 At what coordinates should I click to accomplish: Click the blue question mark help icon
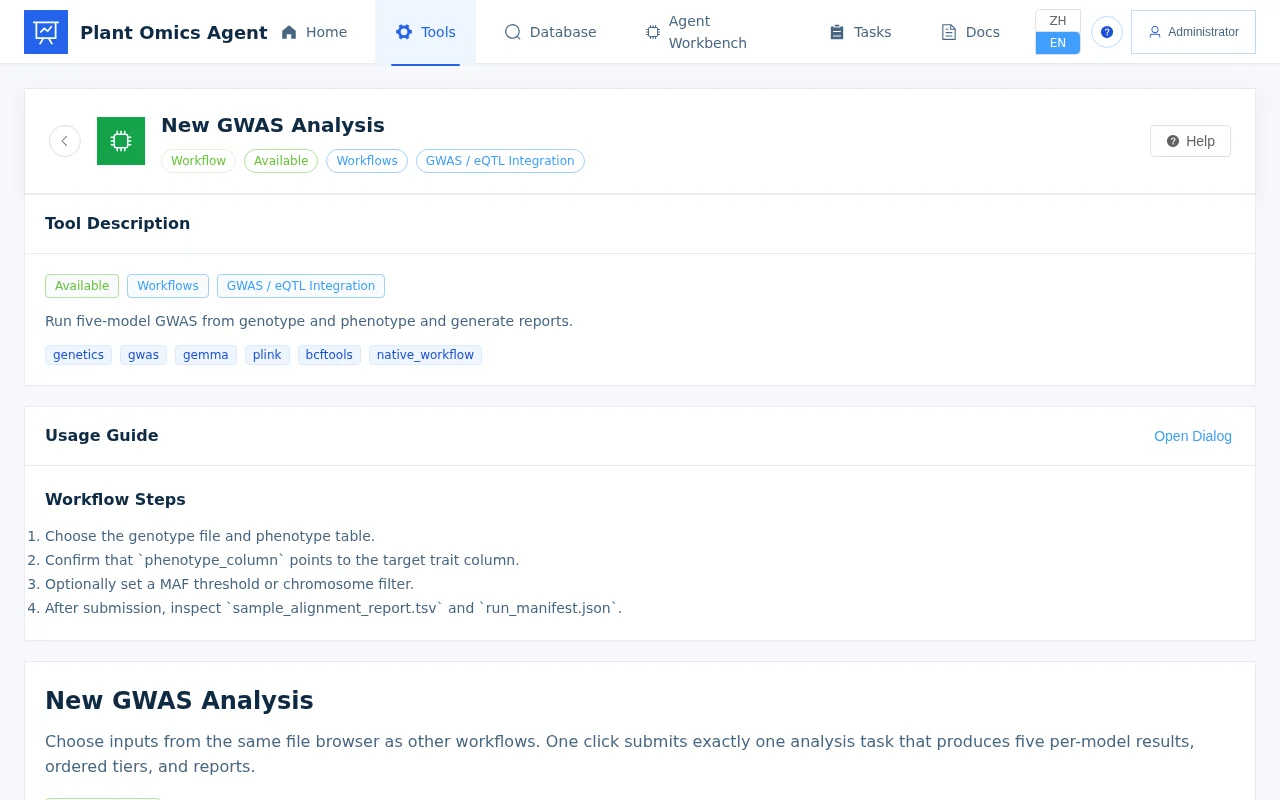(1107, 32)
